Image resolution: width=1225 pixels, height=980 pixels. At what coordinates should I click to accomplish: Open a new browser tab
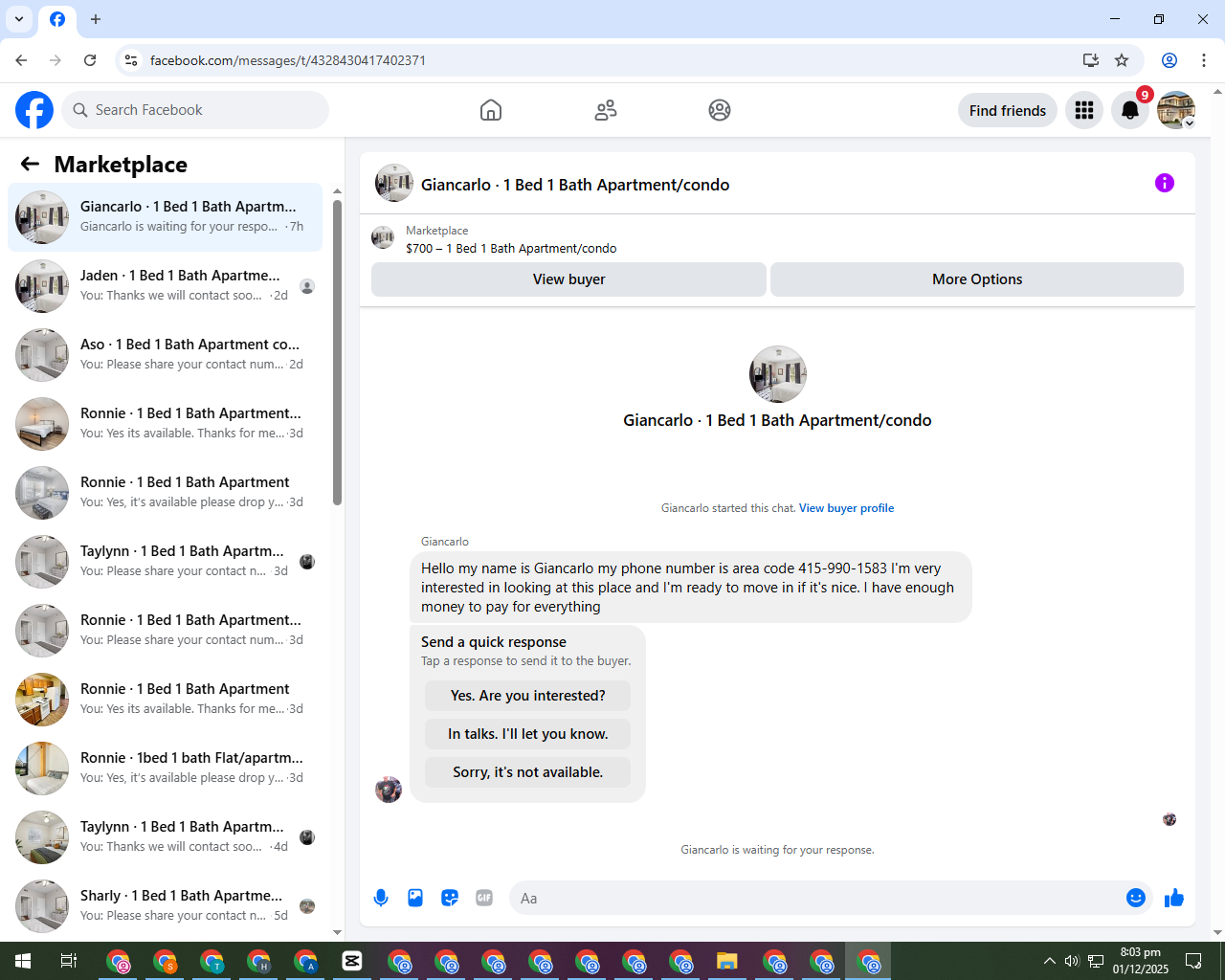tap(96, 19)
